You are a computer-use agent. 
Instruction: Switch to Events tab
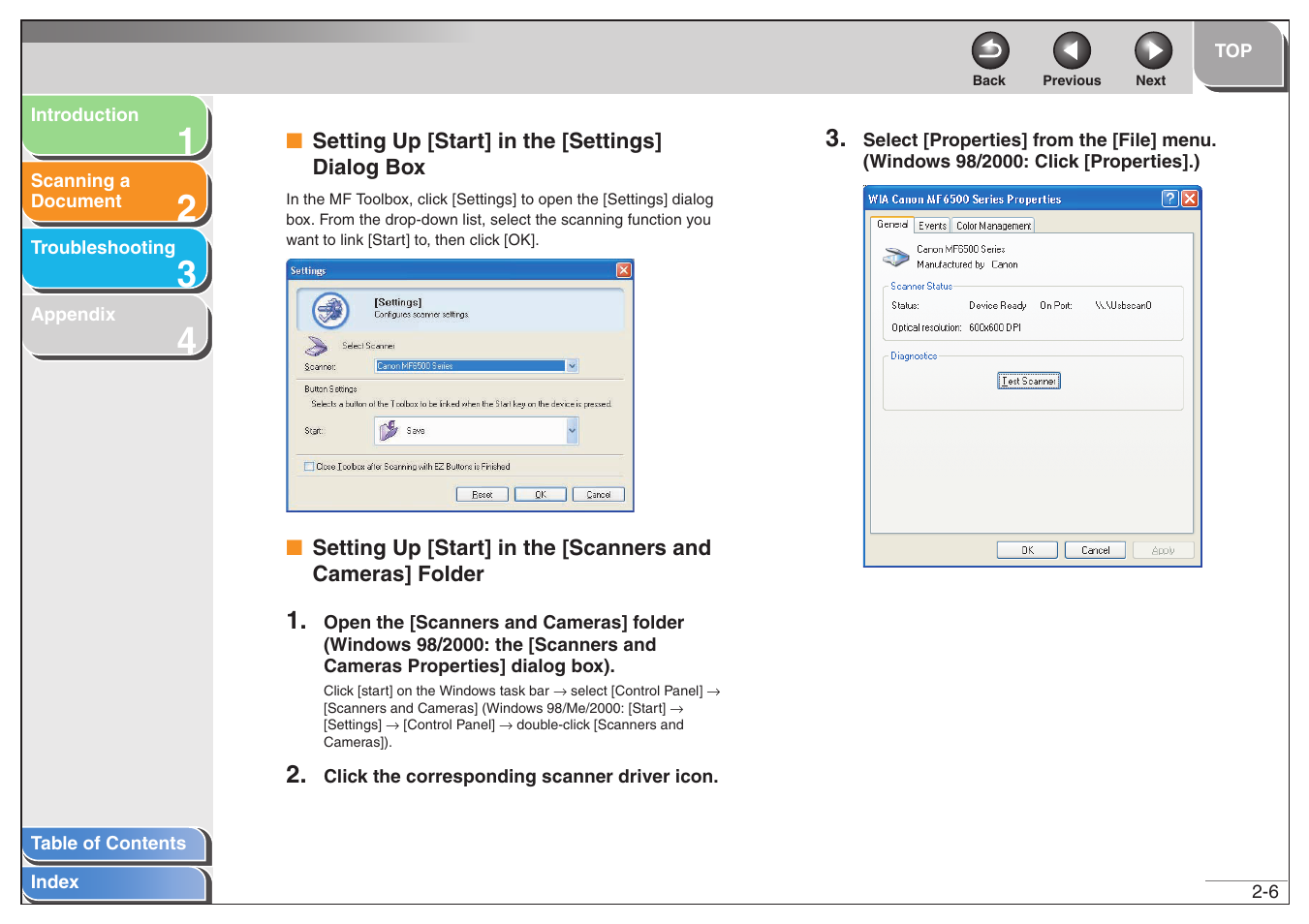coord(932,226)
